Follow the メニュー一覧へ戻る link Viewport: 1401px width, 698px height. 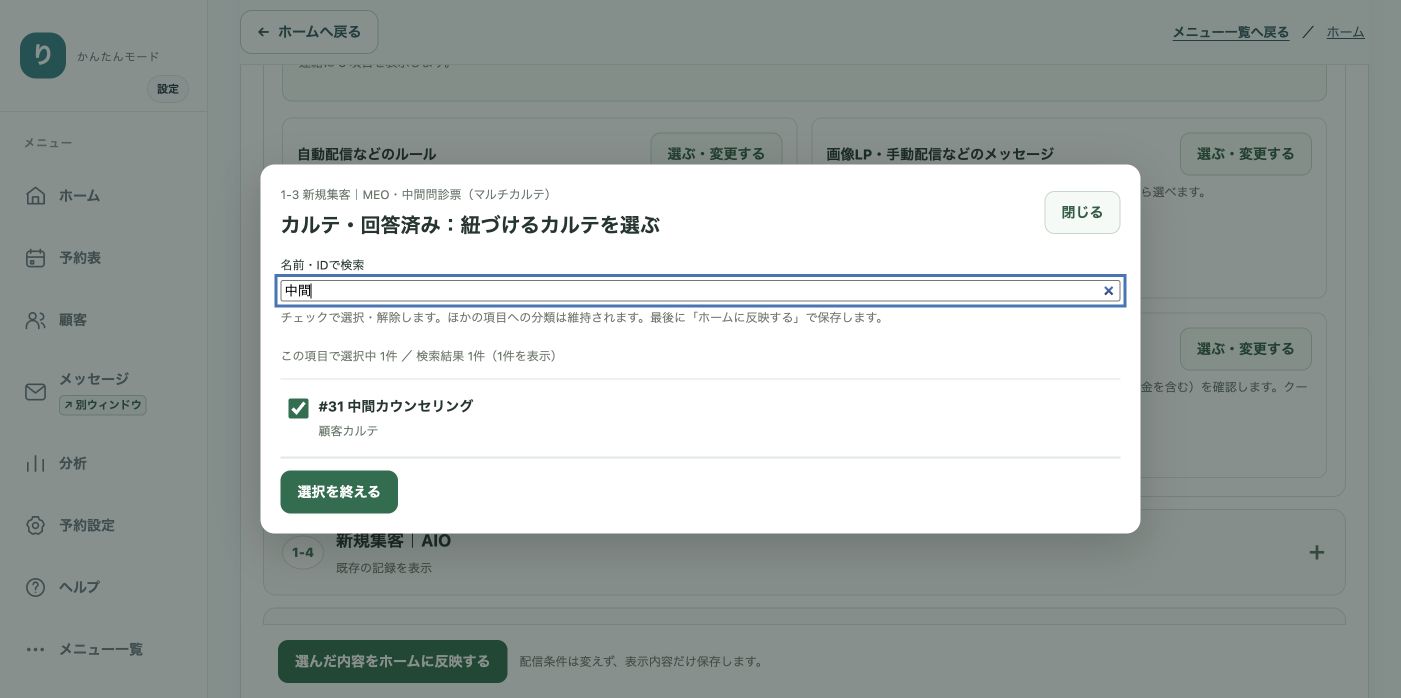(x=1230, y=32)
